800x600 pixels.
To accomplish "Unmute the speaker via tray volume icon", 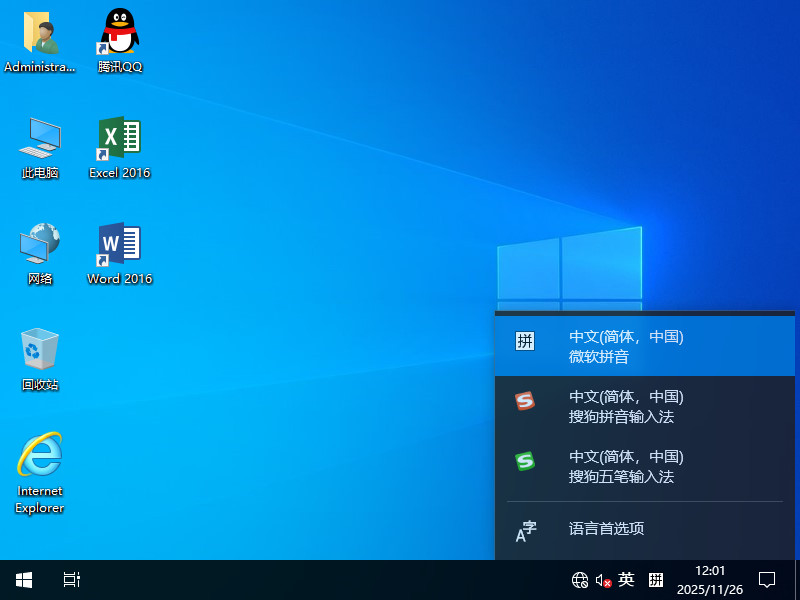I will (603, 580).
